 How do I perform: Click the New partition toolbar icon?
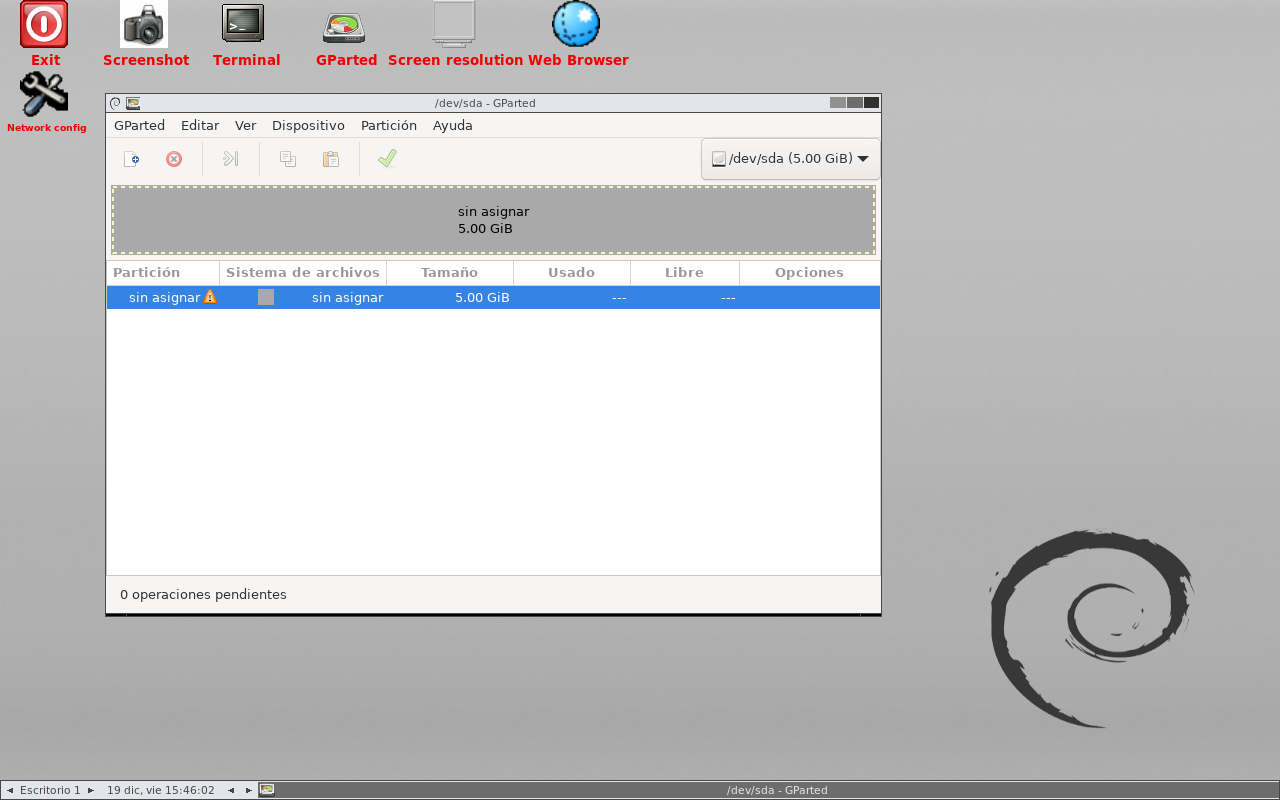pyautogui.click(x=131, y=159)
